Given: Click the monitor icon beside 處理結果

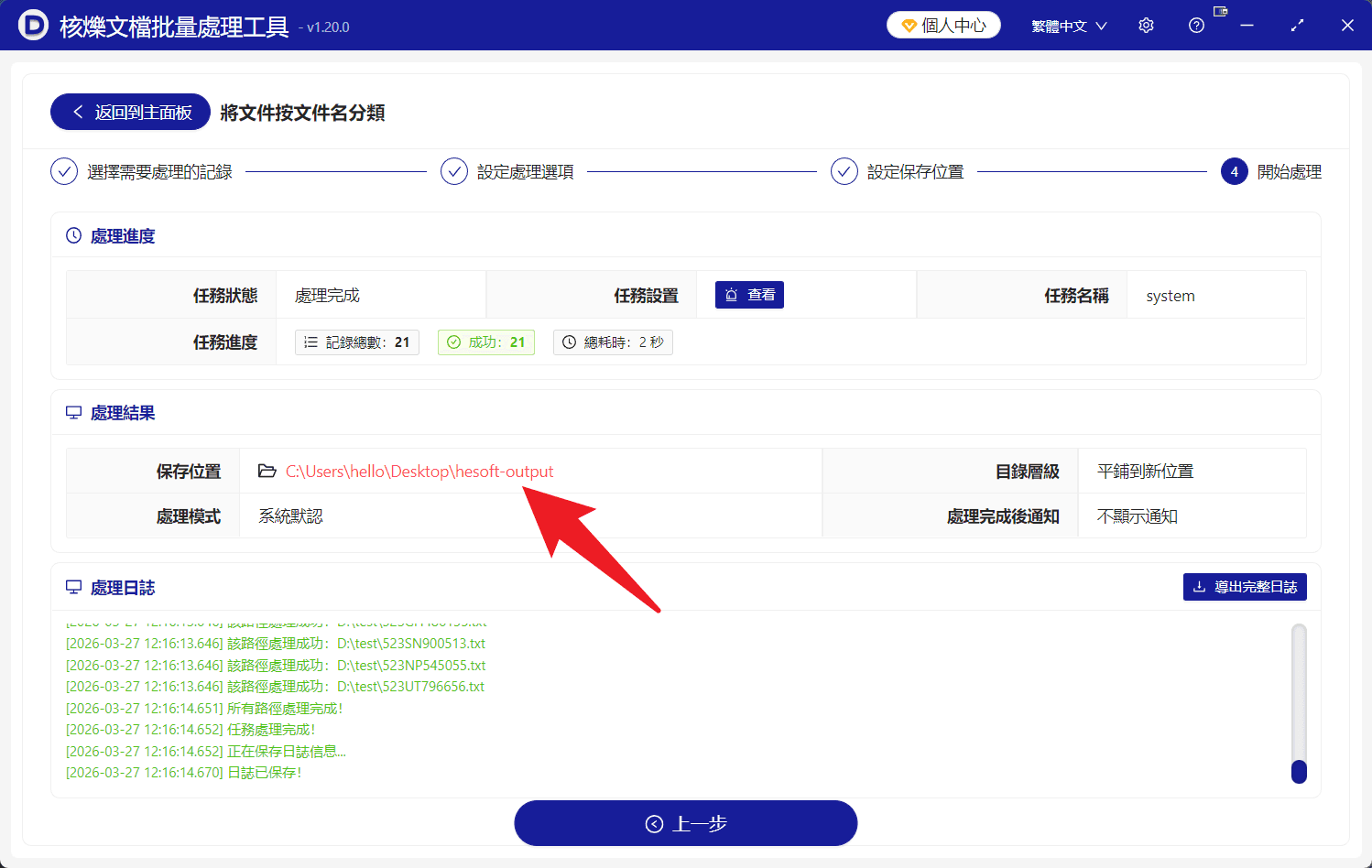Looking at the screenshot, I should pyautogui.click(x=72, y=412).
